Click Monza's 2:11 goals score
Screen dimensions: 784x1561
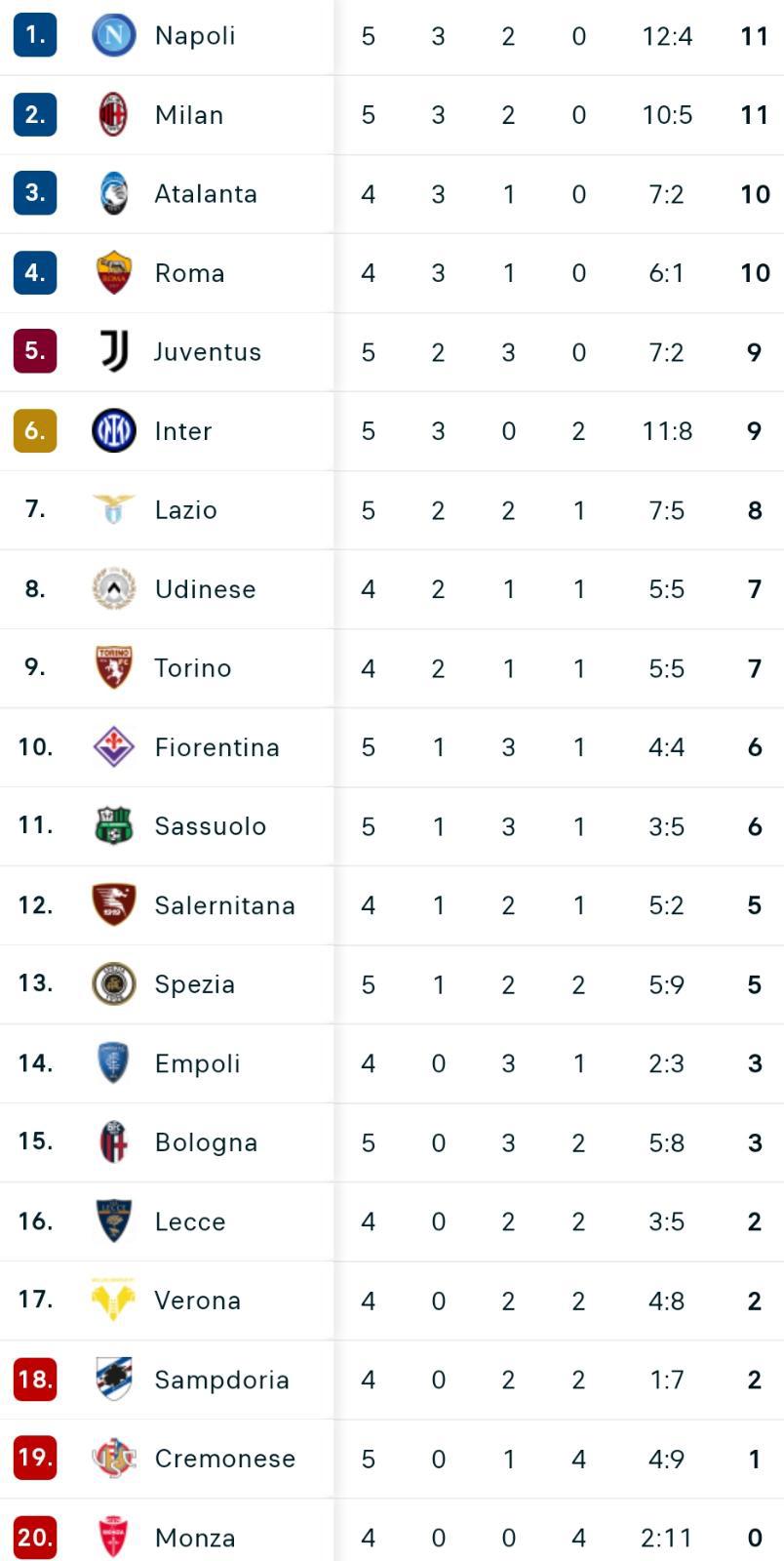tap(667, 1539)
